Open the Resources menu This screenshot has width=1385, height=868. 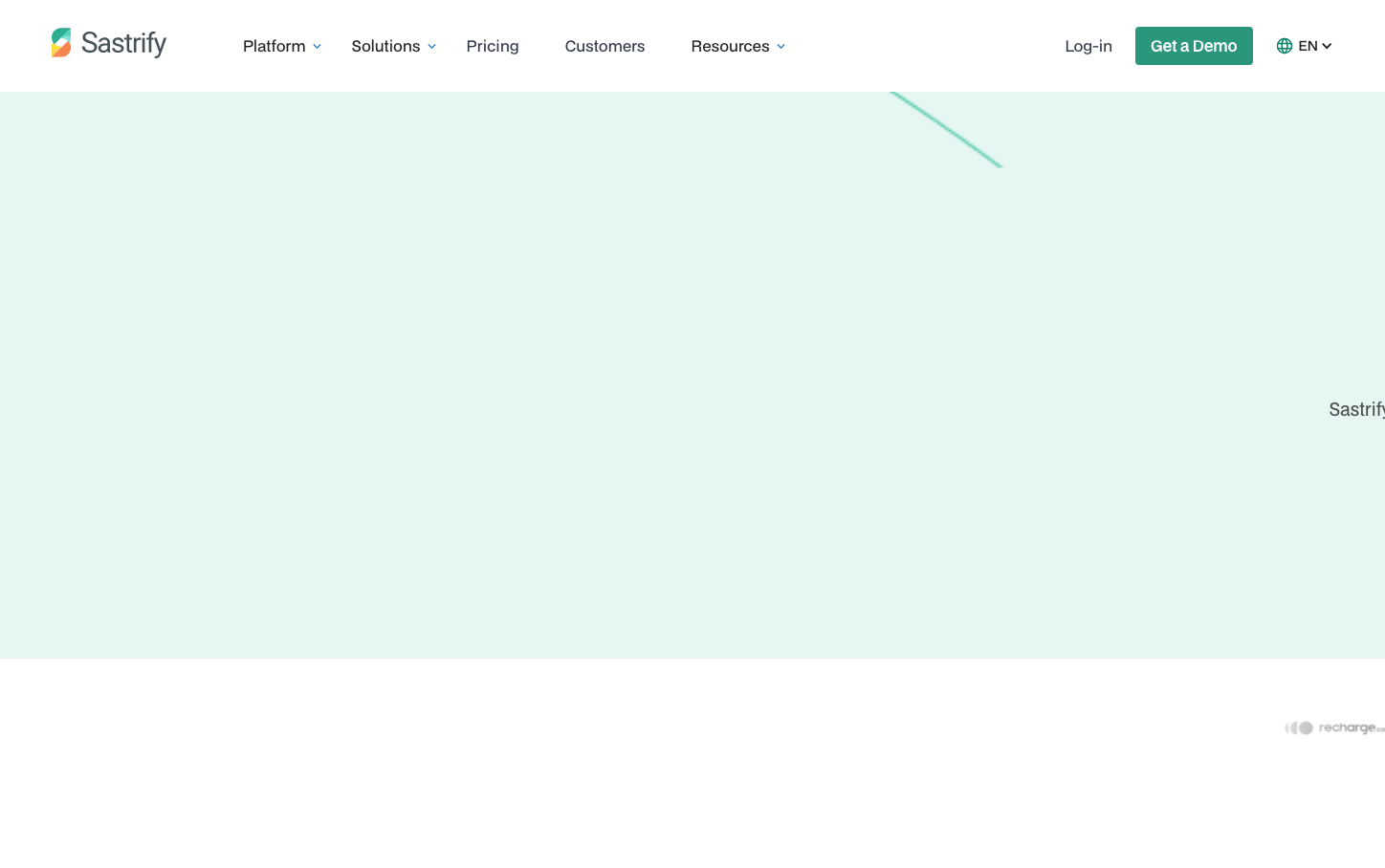pyautogui.click(x=730, y=46)
